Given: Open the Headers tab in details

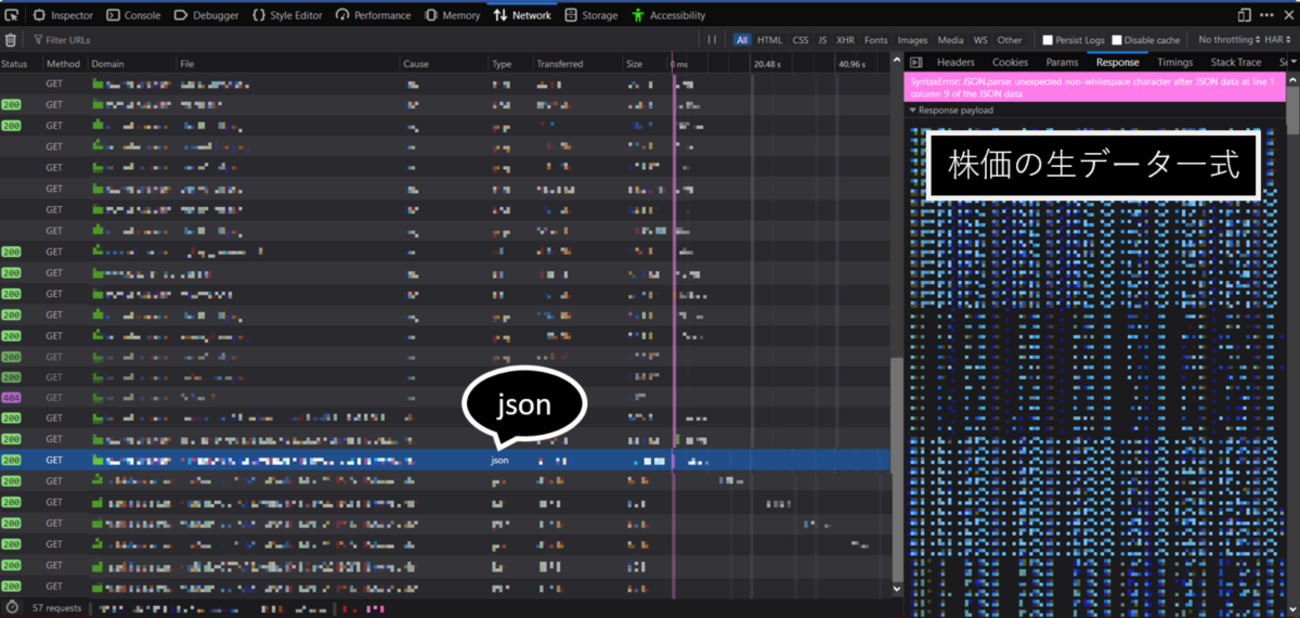Looking at the screenshot, I should [955, 62].
